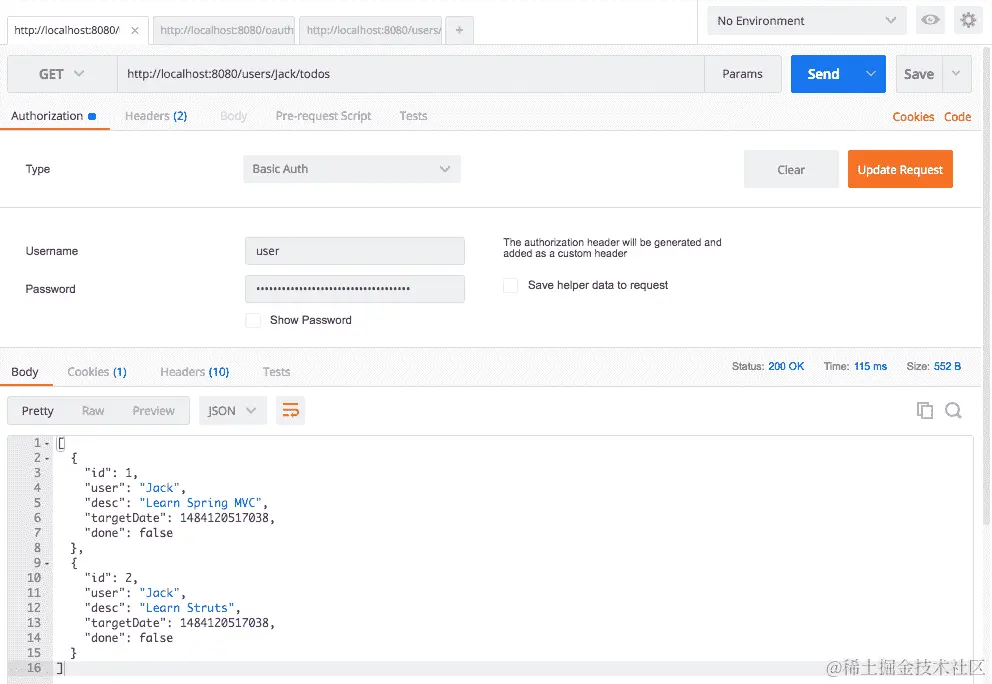Click the Clear authorization button
Screen dimensions: 992x684
coord(791,169)
